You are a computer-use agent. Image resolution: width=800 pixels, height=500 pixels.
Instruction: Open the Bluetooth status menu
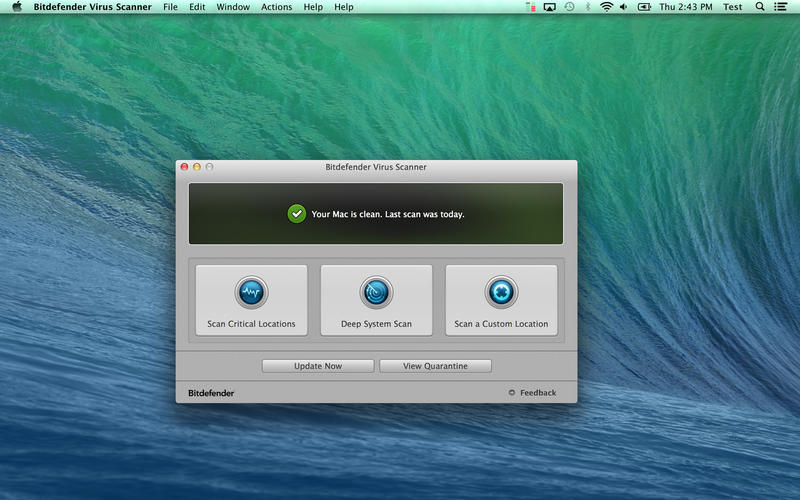[588, 7]
